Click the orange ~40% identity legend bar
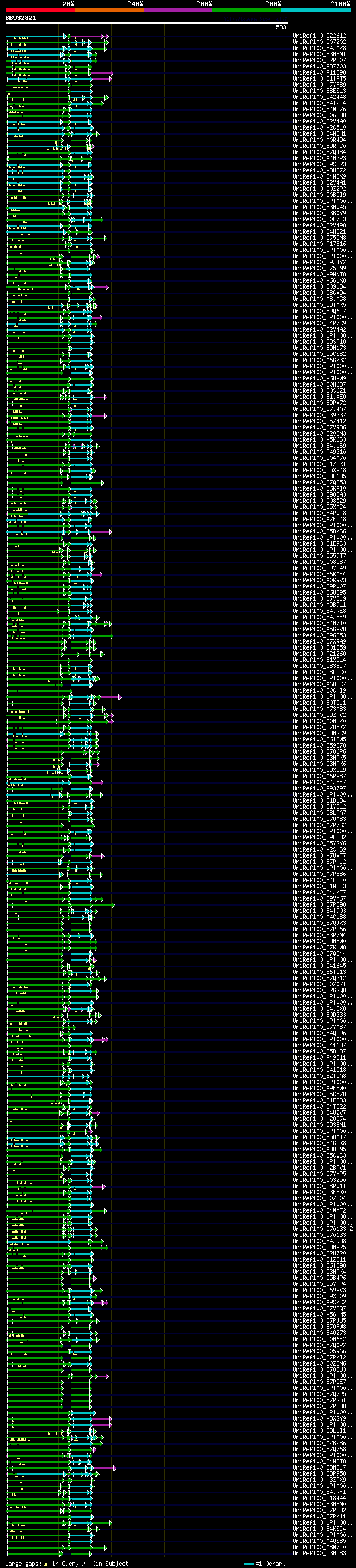Image resolution: width=356 pixels, height=1568 pixels. 109,10
